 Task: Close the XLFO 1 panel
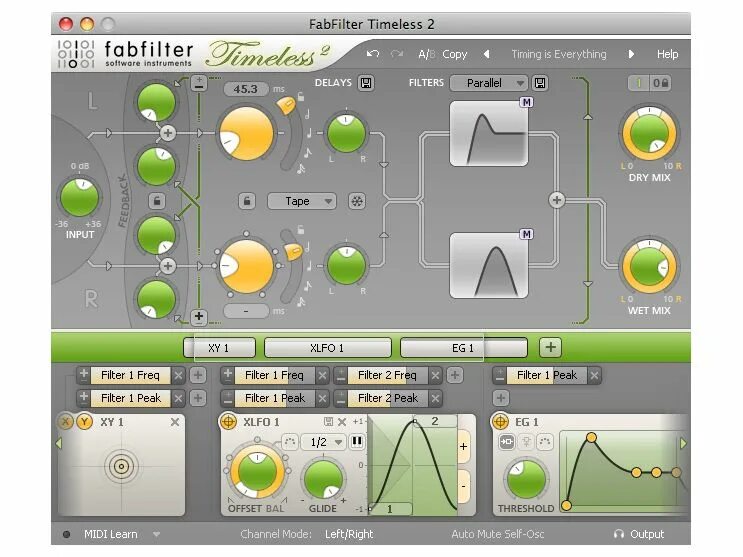342,421
